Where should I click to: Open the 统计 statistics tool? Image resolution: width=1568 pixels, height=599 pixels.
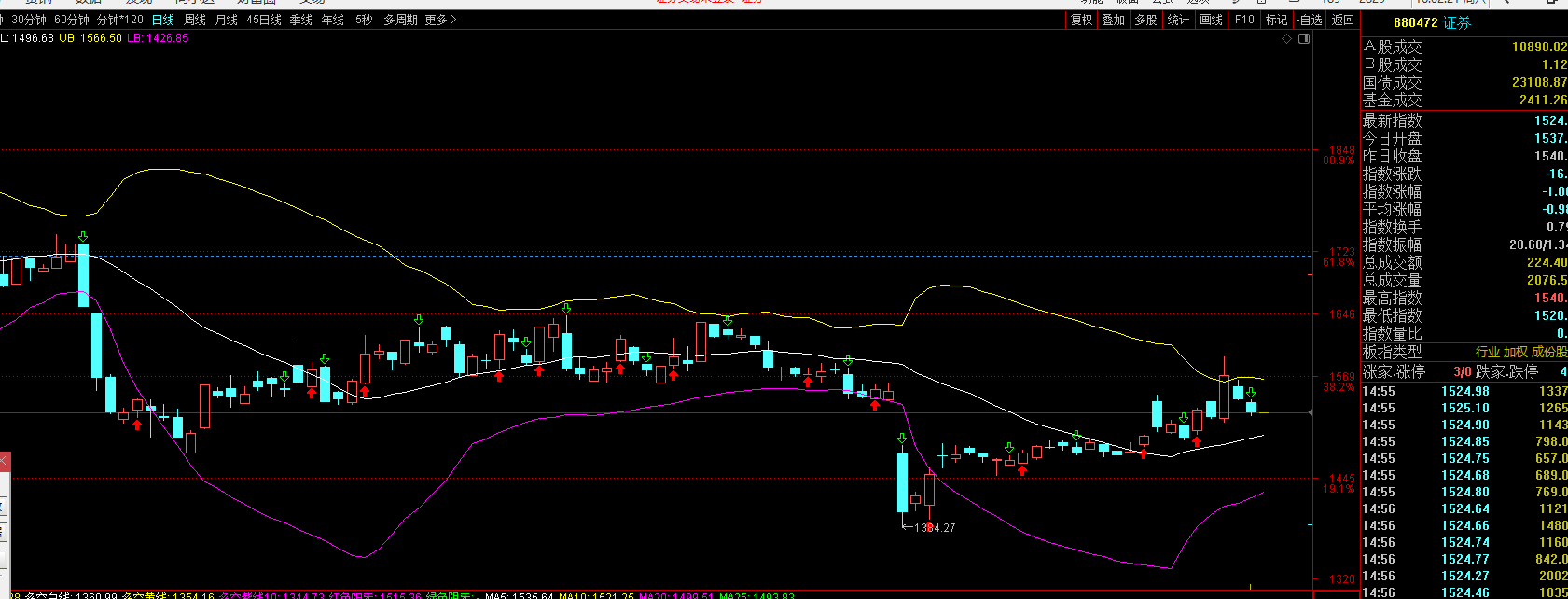1178,20
